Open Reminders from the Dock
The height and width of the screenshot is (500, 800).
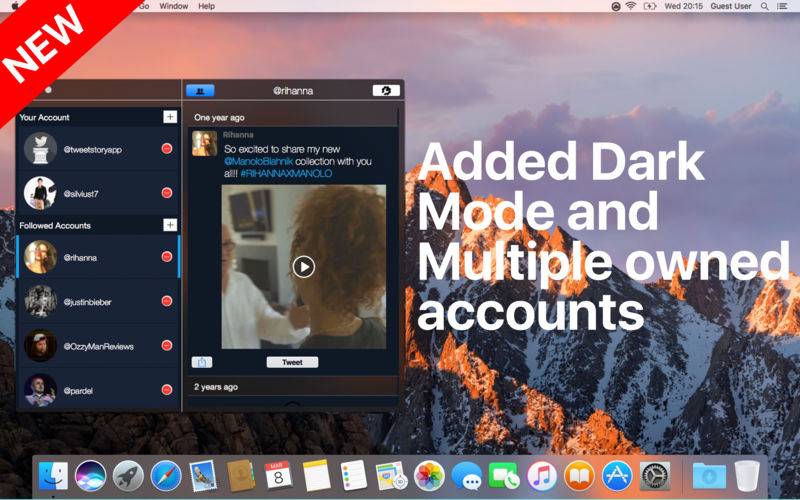tap(354, 476)
